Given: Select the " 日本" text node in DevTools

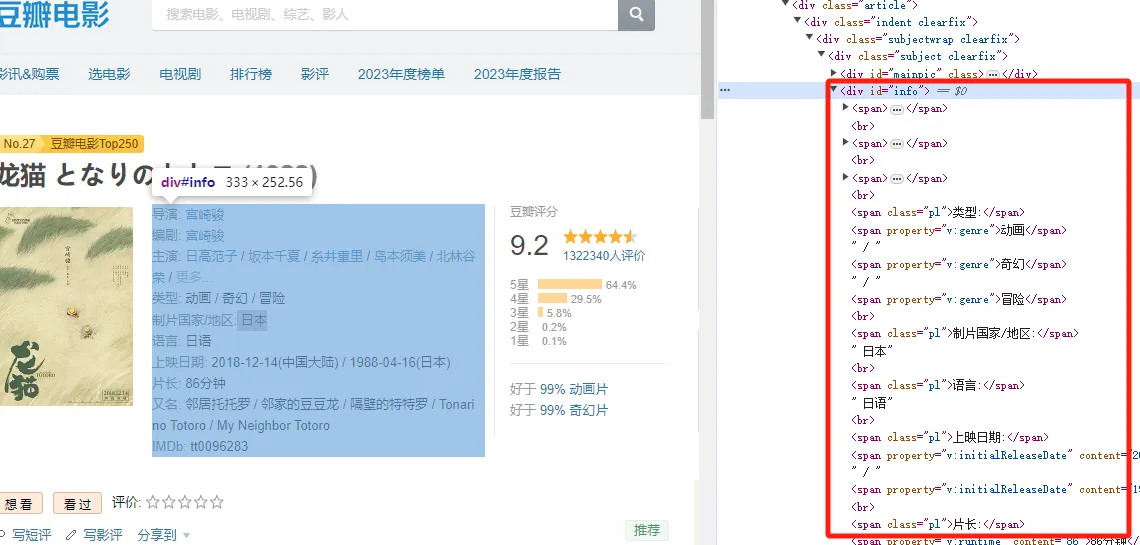Looking at the screenshot, I should [x=872, y=351].
